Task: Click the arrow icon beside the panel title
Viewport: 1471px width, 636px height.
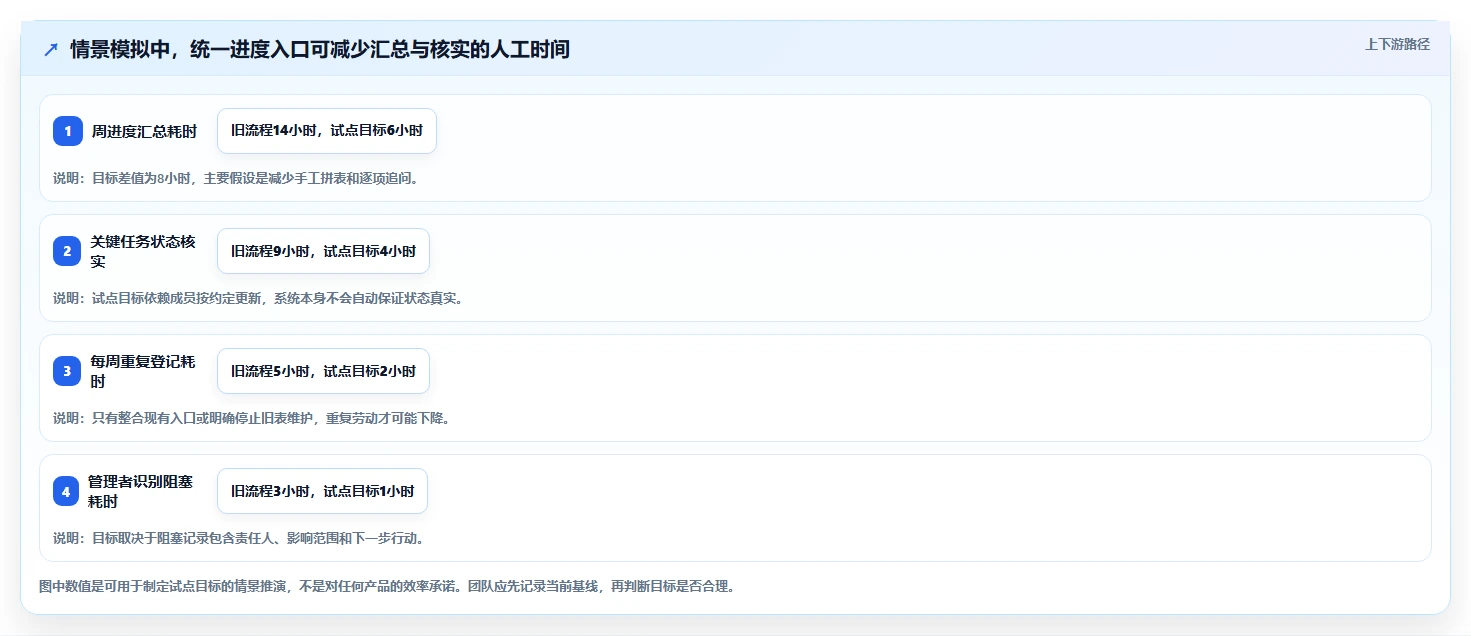Action: (51, 49)
